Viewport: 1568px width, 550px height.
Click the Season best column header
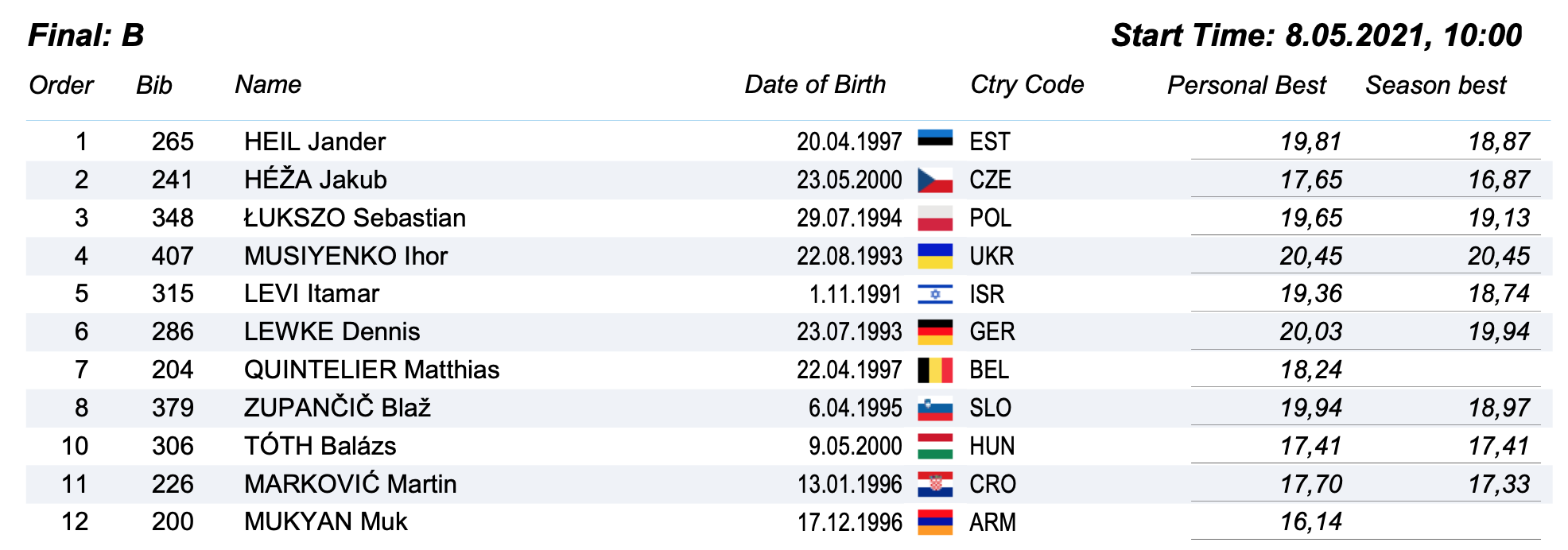[1435, 85]
